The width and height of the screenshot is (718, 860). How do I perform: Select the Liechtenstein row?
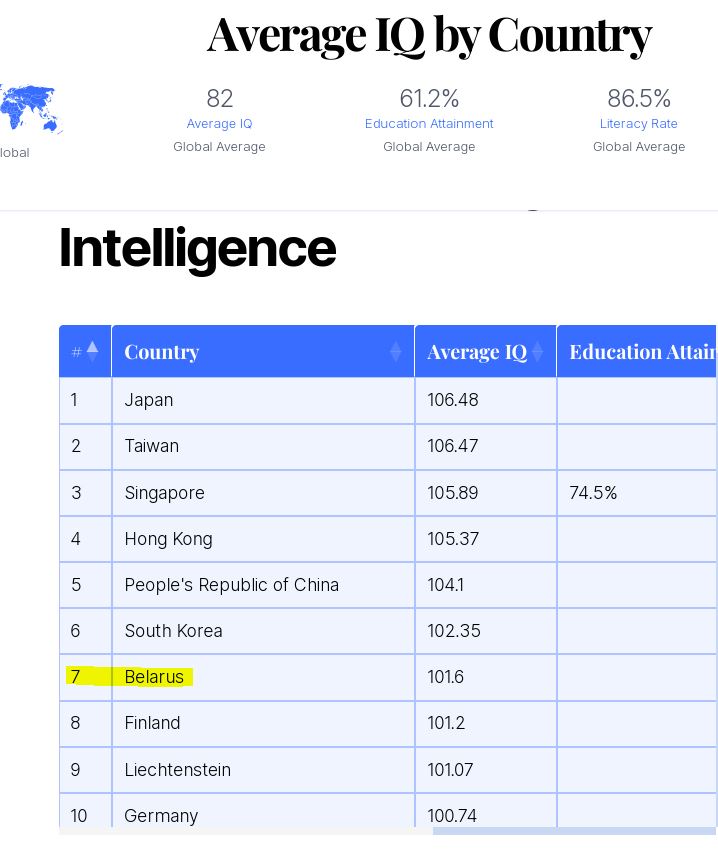(388, 770)
